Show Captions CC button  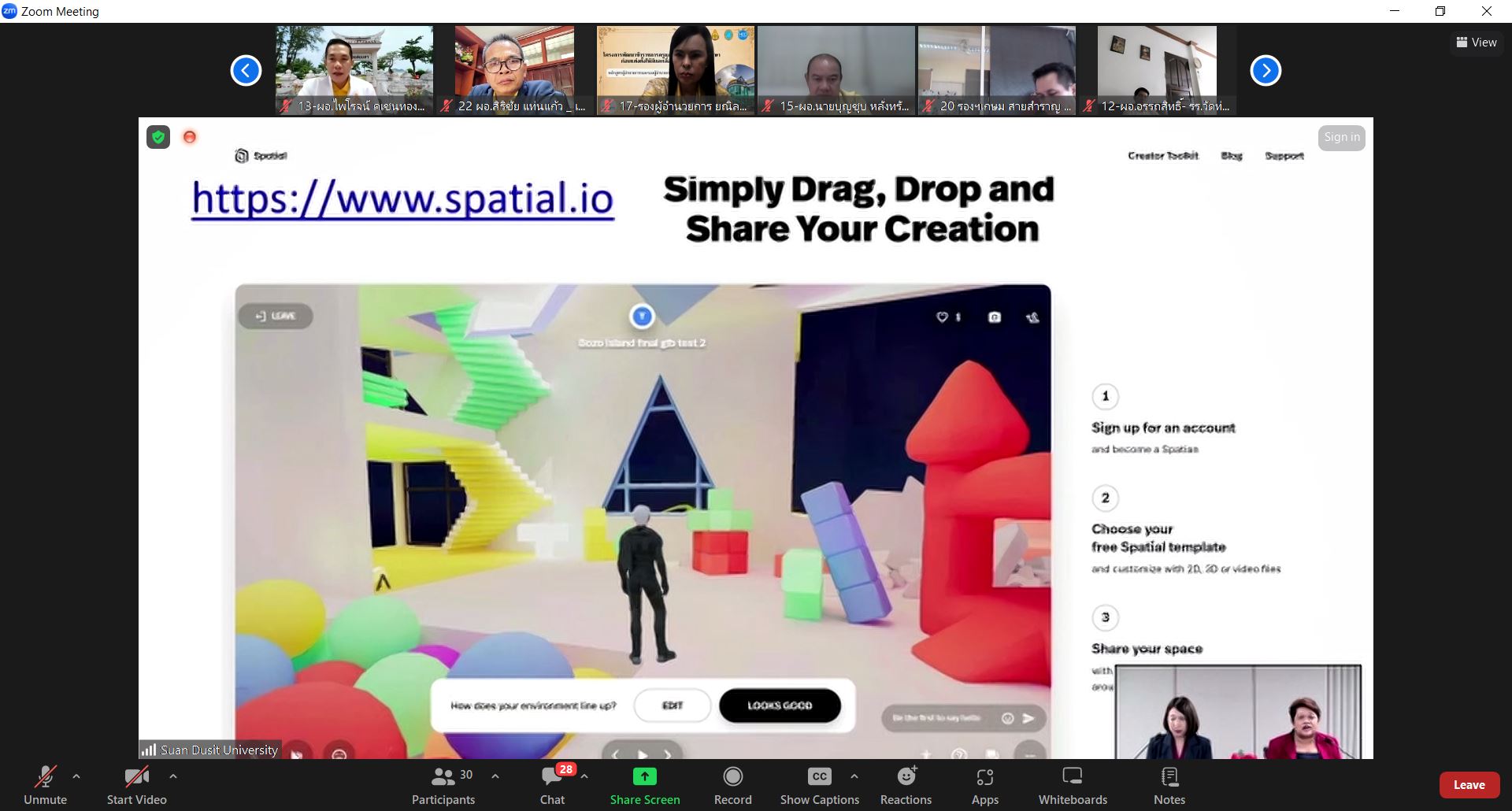(820, 785)
